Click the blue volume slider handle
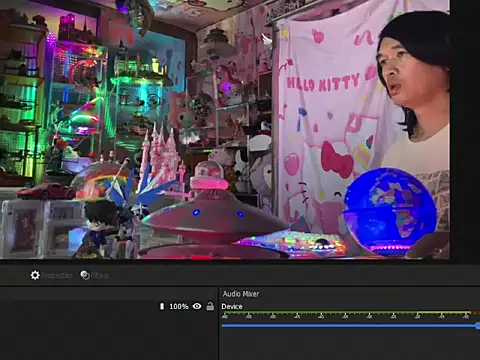The height and width of the screenshot is (360, 480). (x=478, y=325)
